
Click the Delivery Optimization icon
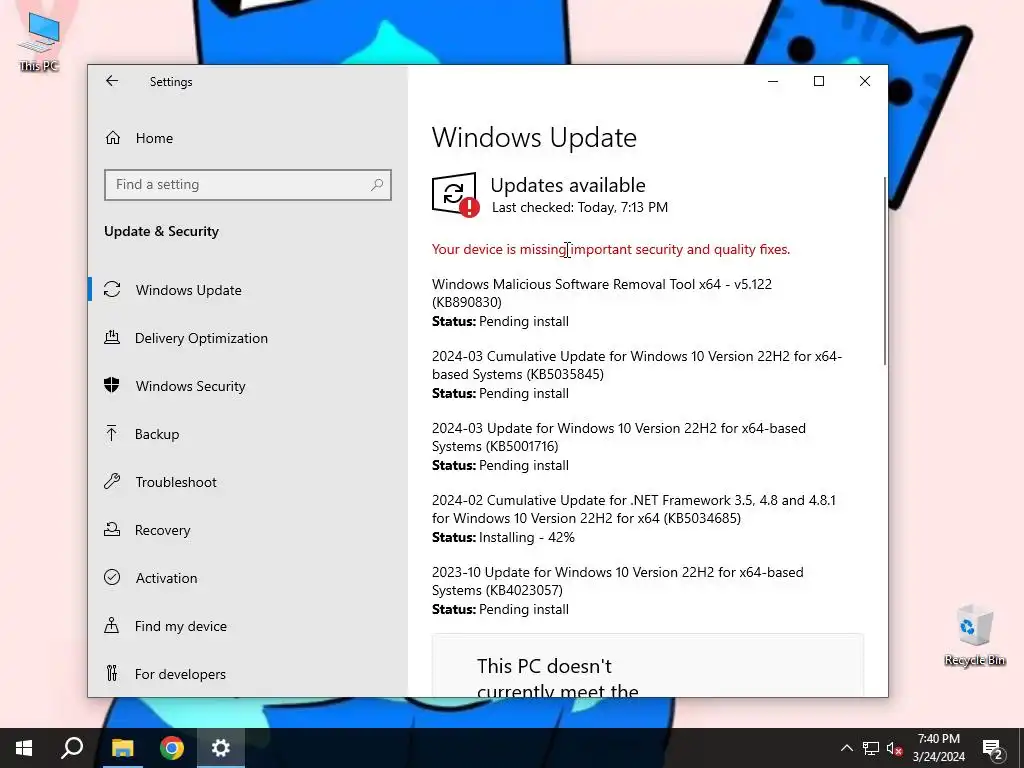click(x=112, y=338)
